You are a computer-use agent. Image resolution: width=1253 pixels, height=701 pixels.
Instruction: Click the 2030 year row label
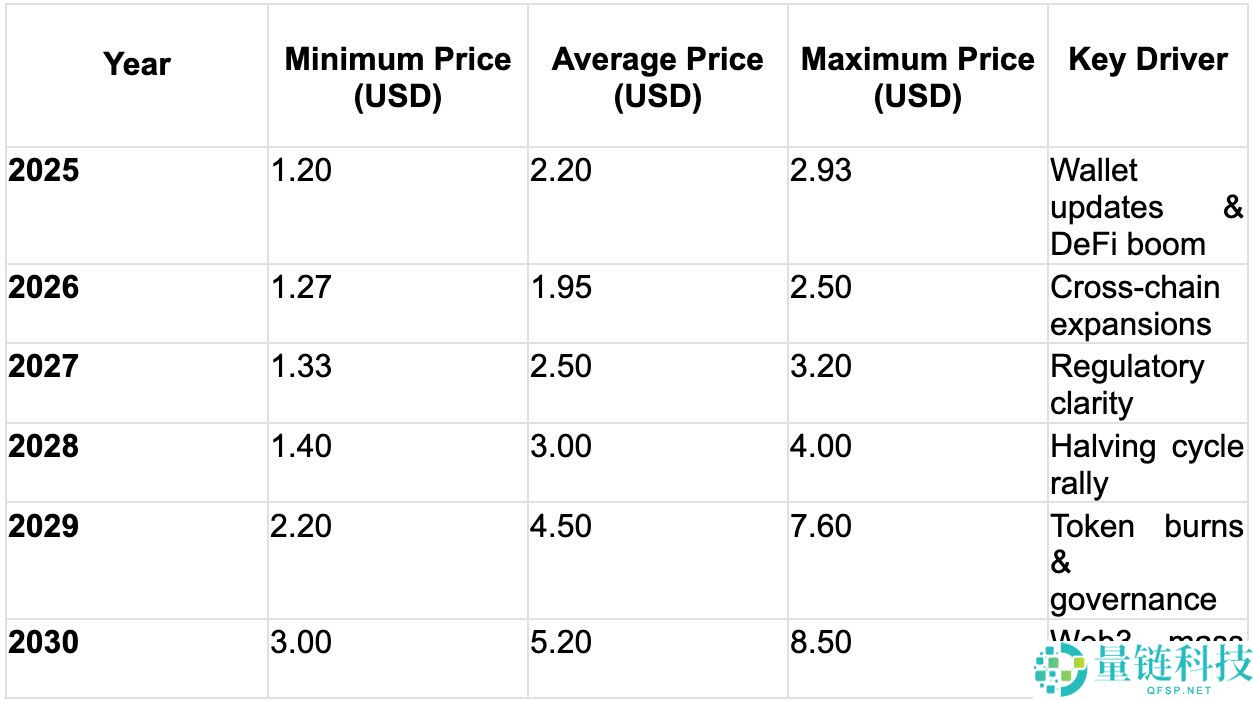tap(44, 642)
